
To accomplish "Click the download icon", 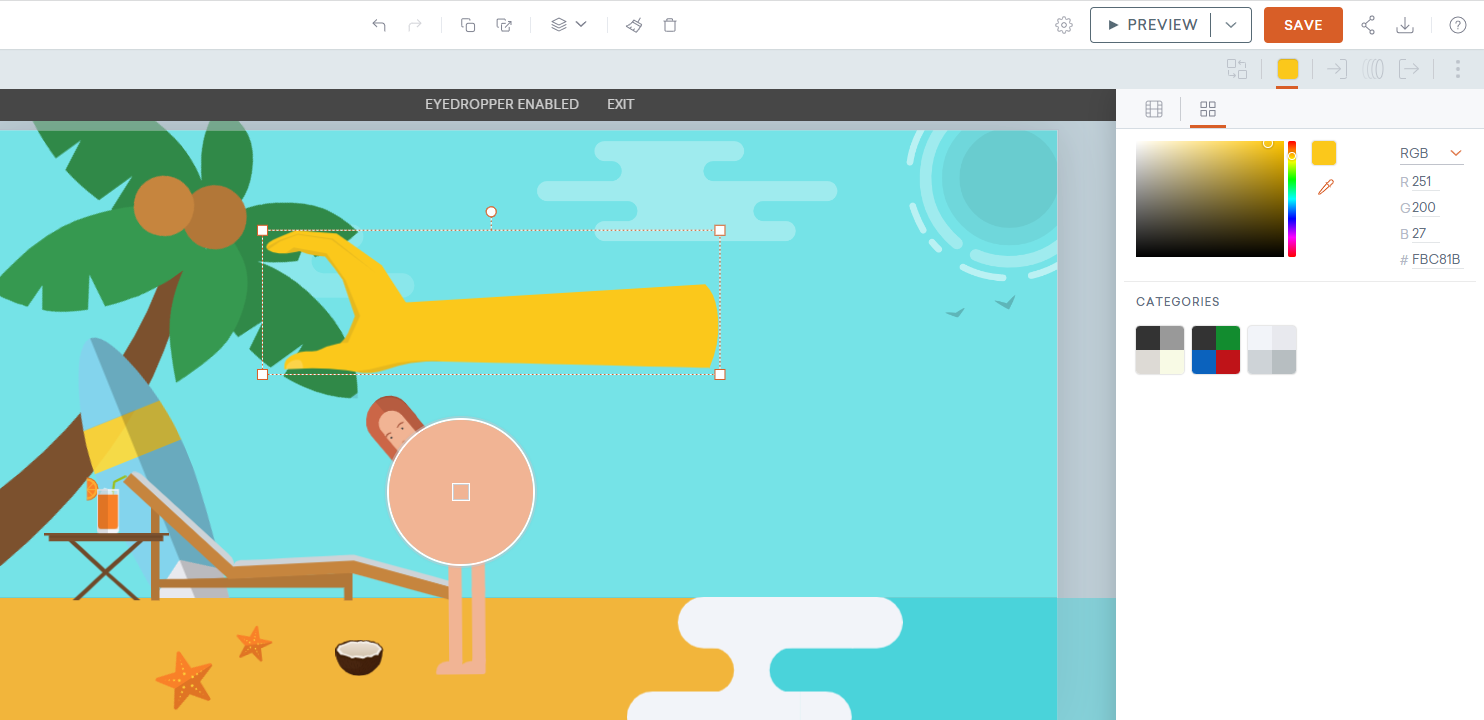I will pyautogui.click(x=1405, y=25).
